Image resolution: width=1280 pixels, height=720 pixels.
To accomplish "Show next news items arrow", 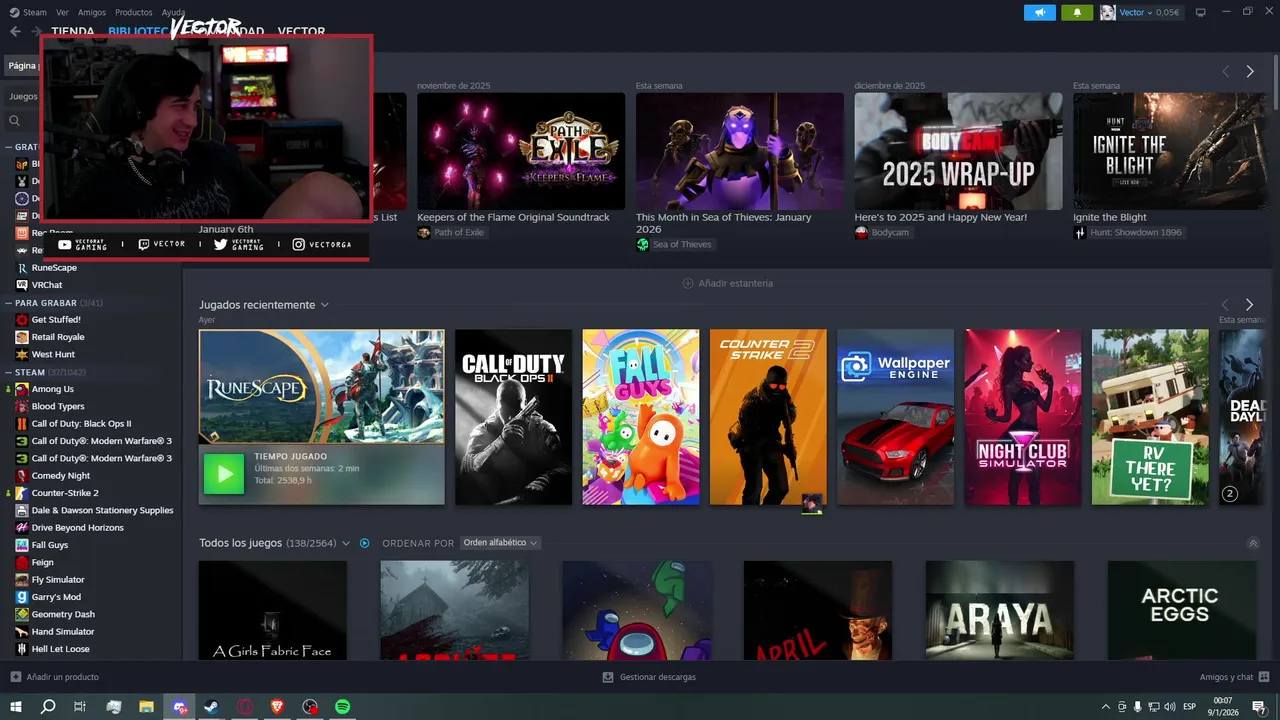I will click(x=1250, y=72).
